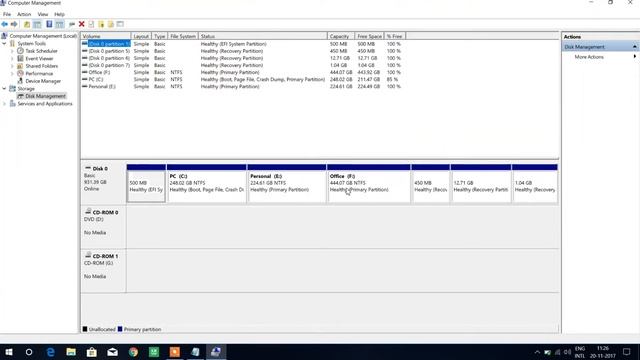Sort by the Capacity column header
This screenshot has height=360, width=640.
click(x=341, y=36)
